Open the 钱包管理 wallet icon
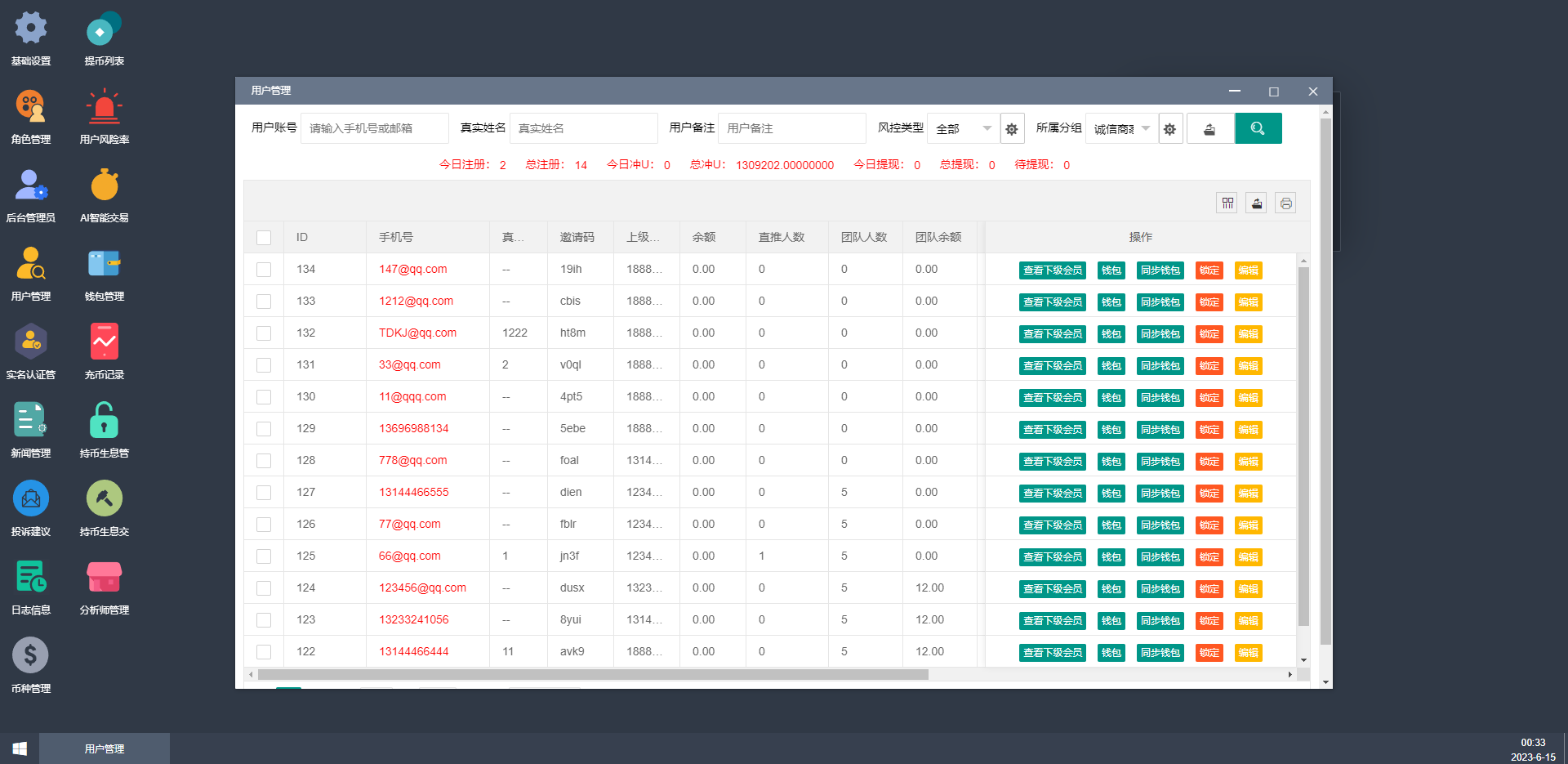1568x764 pixels. (104, 265)
